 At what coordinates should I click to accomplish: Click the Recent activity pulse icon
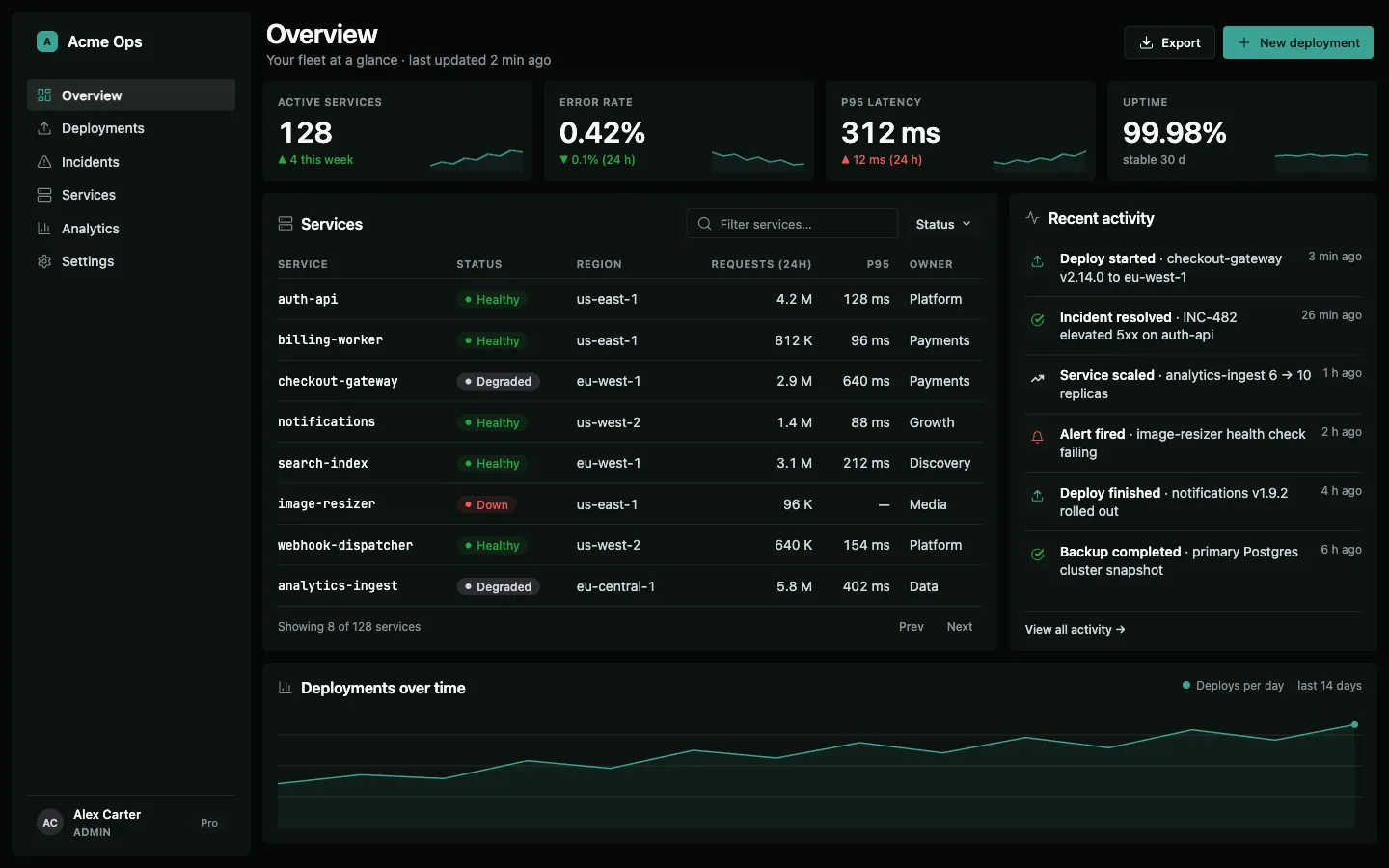[1032, 218]
